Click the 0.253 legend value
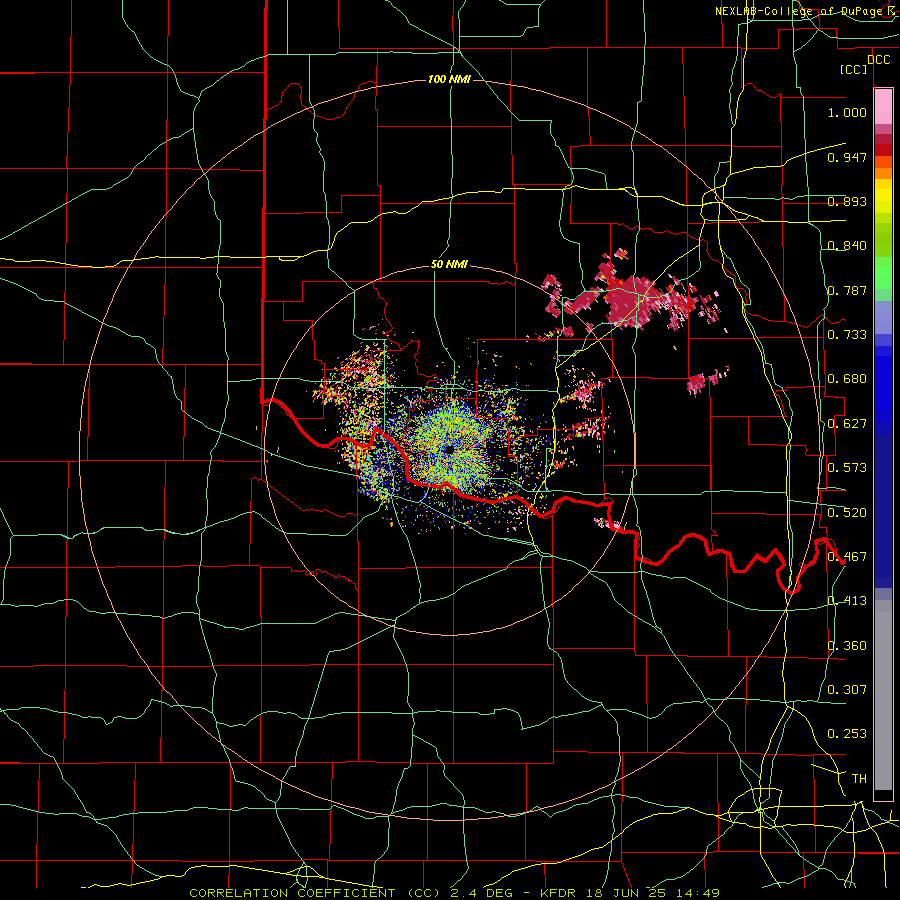This screenshot has height=900, width=900. [x=847, y=734]
